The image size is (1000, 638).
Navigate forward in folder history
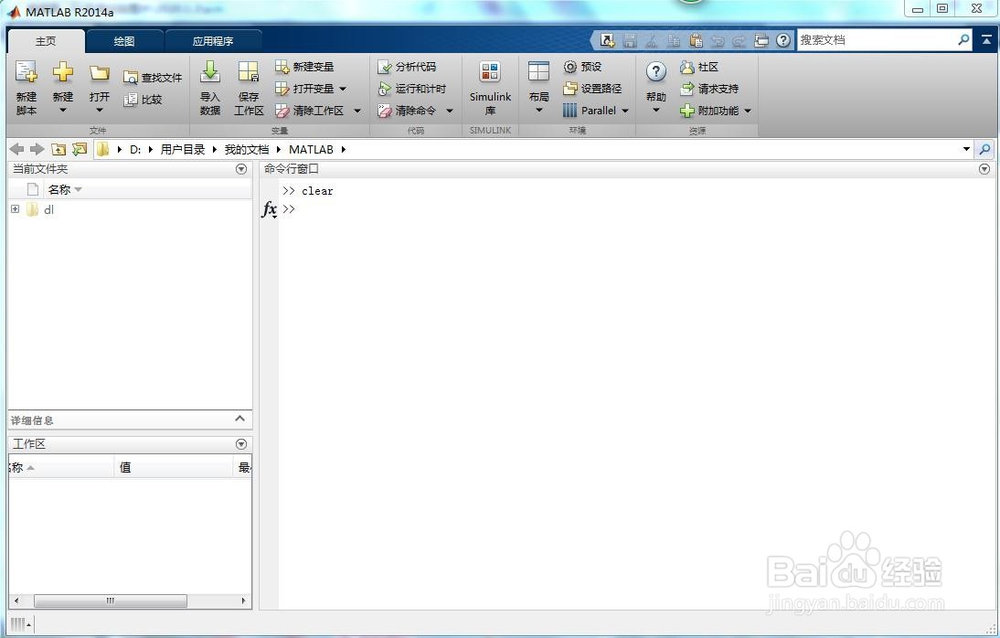[37, 149]
